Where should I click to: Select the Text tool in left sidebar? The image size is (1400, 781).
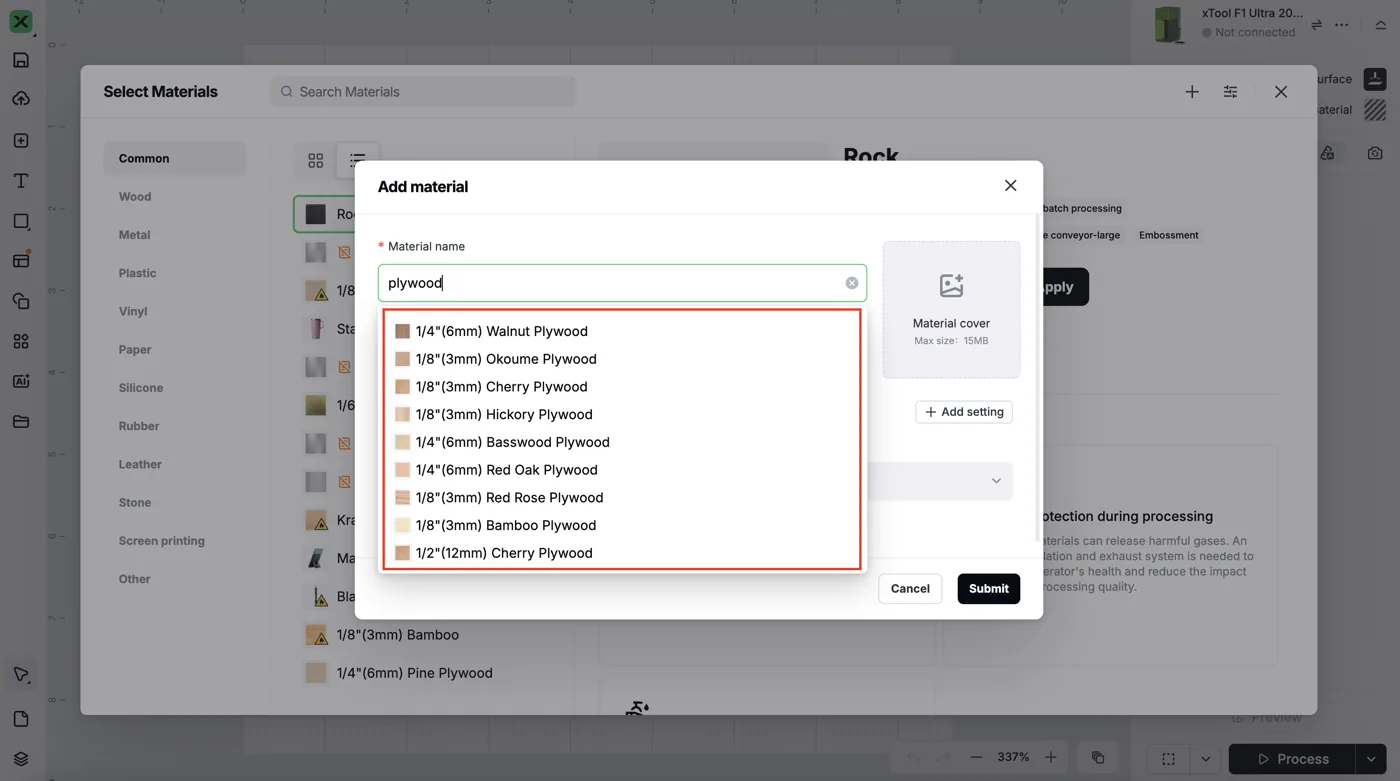click(x=21, y=181)
